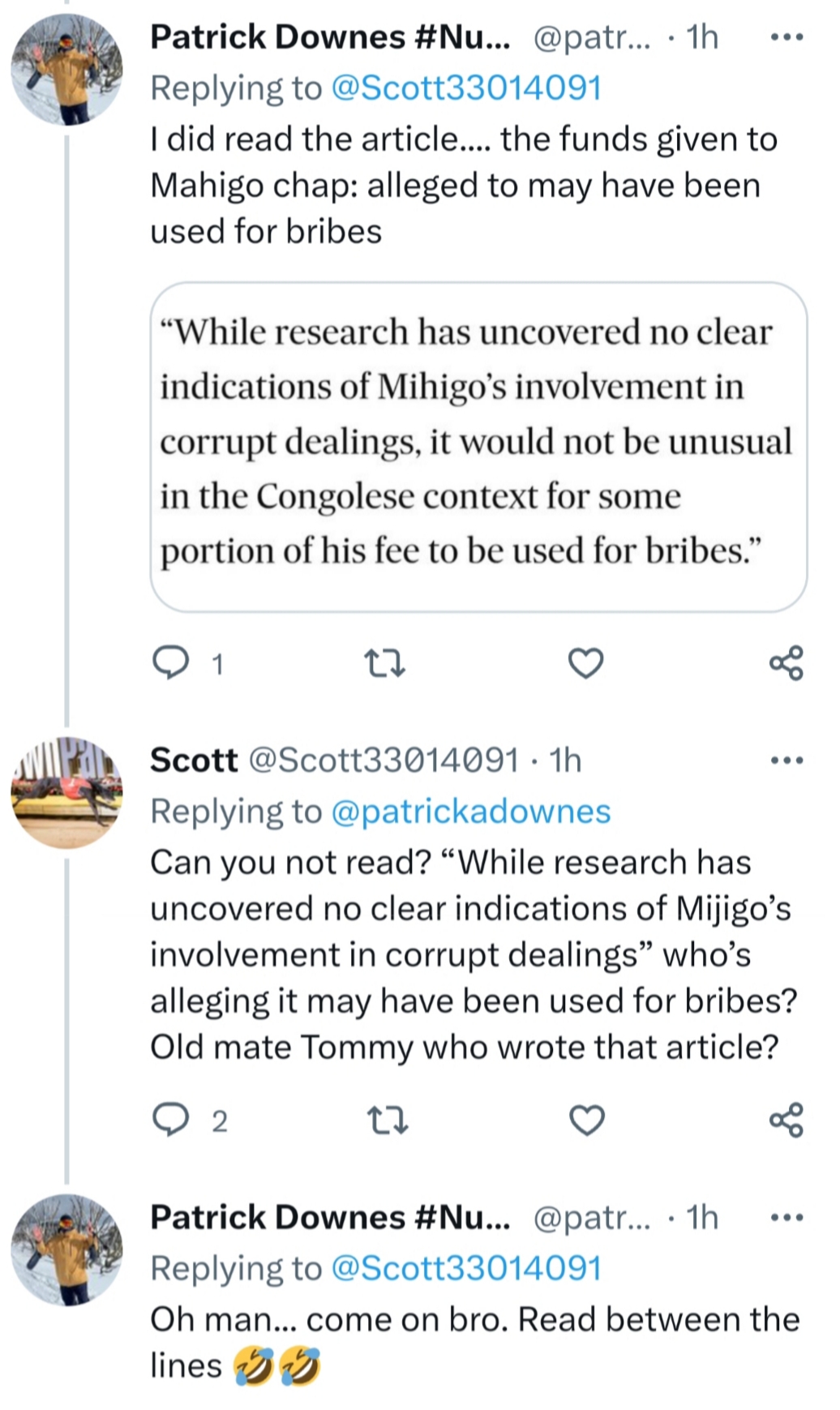This screenshot has height=1410, width=840.
Task: Share Patrick's first tweet with article quote
Action: point(786,664)
